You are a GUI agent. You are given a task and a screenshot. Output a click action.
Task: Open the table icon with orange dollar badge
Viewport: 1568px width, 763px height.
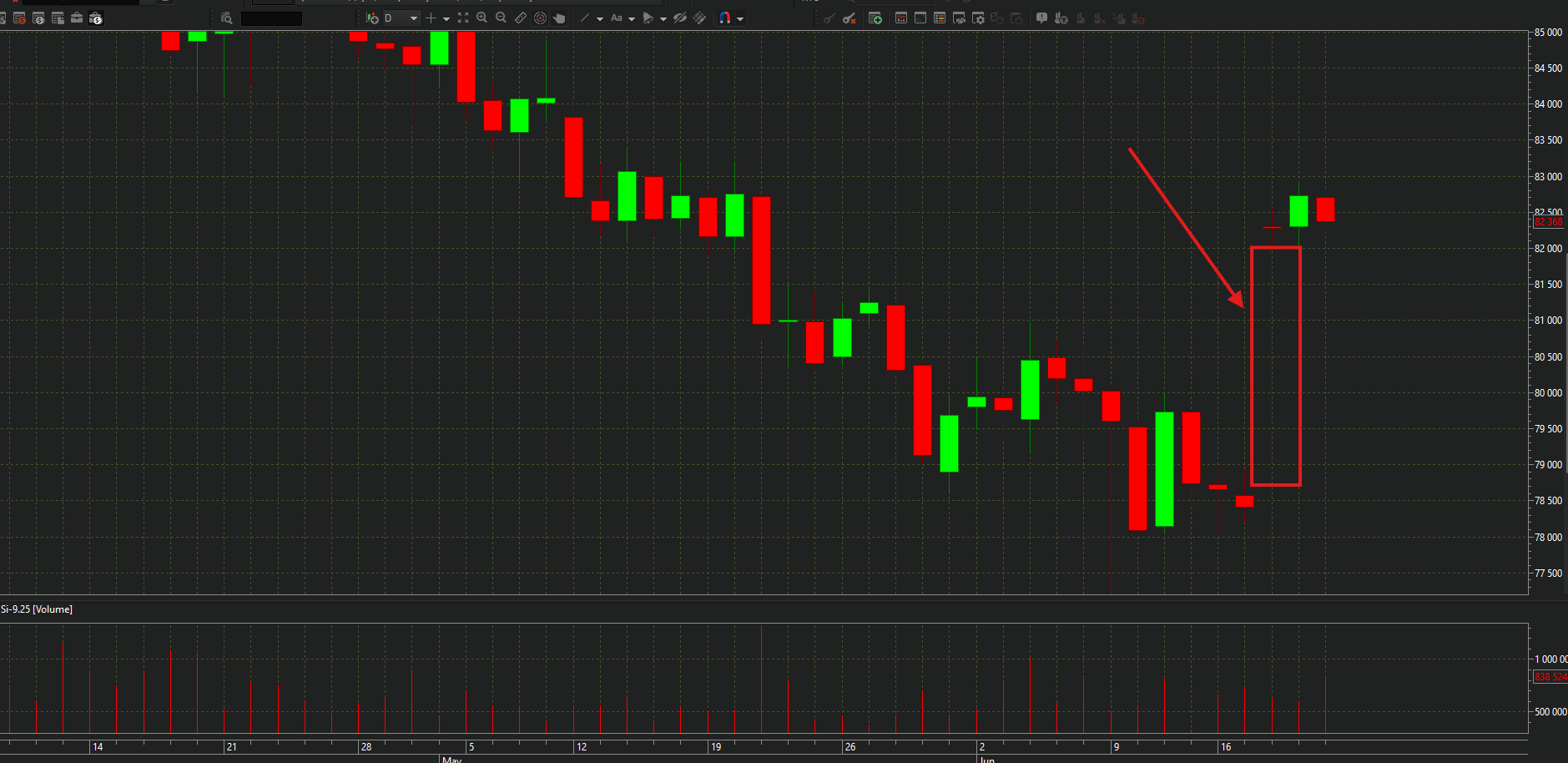(x=19, y=18)
